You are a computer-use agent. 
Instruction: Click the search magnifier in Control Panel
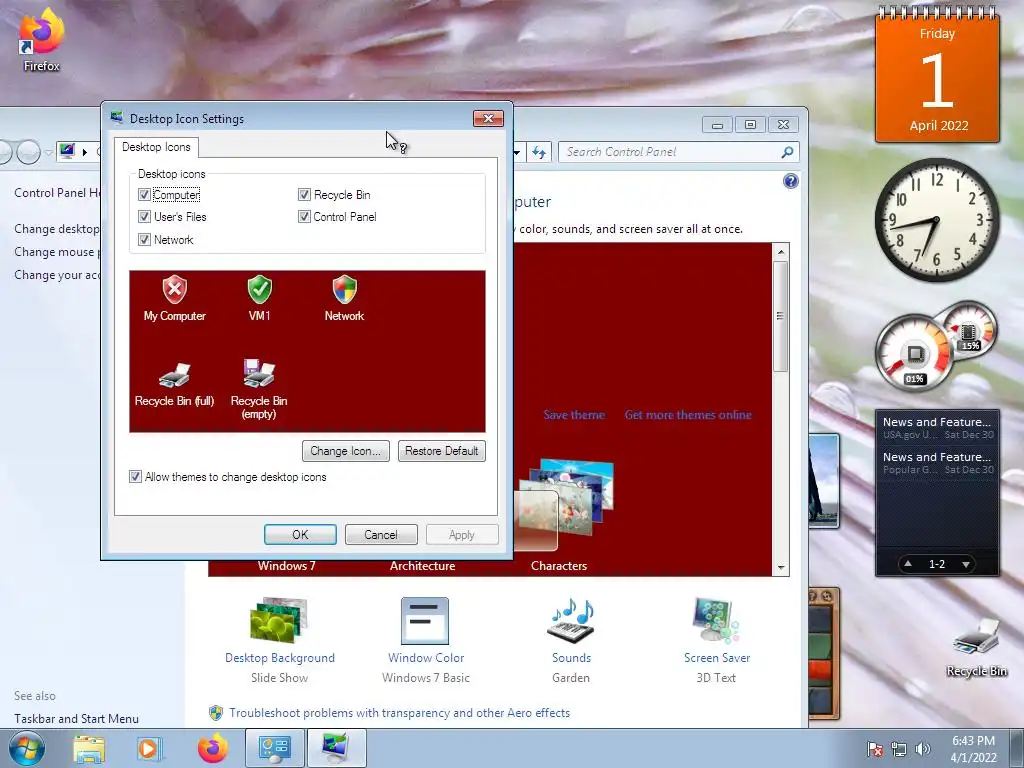point(787,152)
